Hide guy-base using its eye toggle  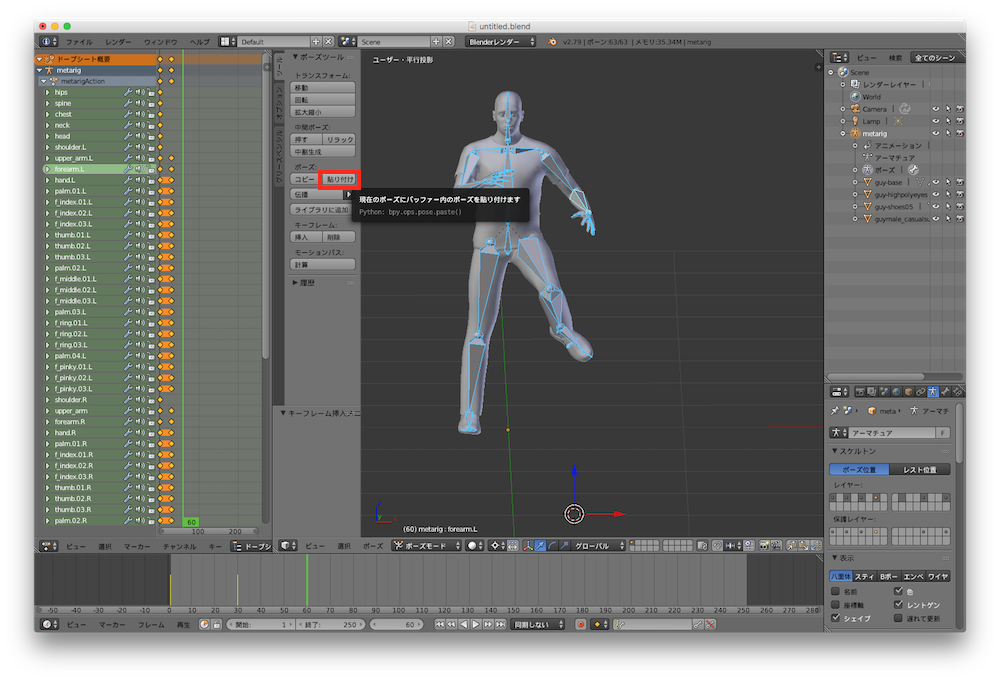point(936,181)
